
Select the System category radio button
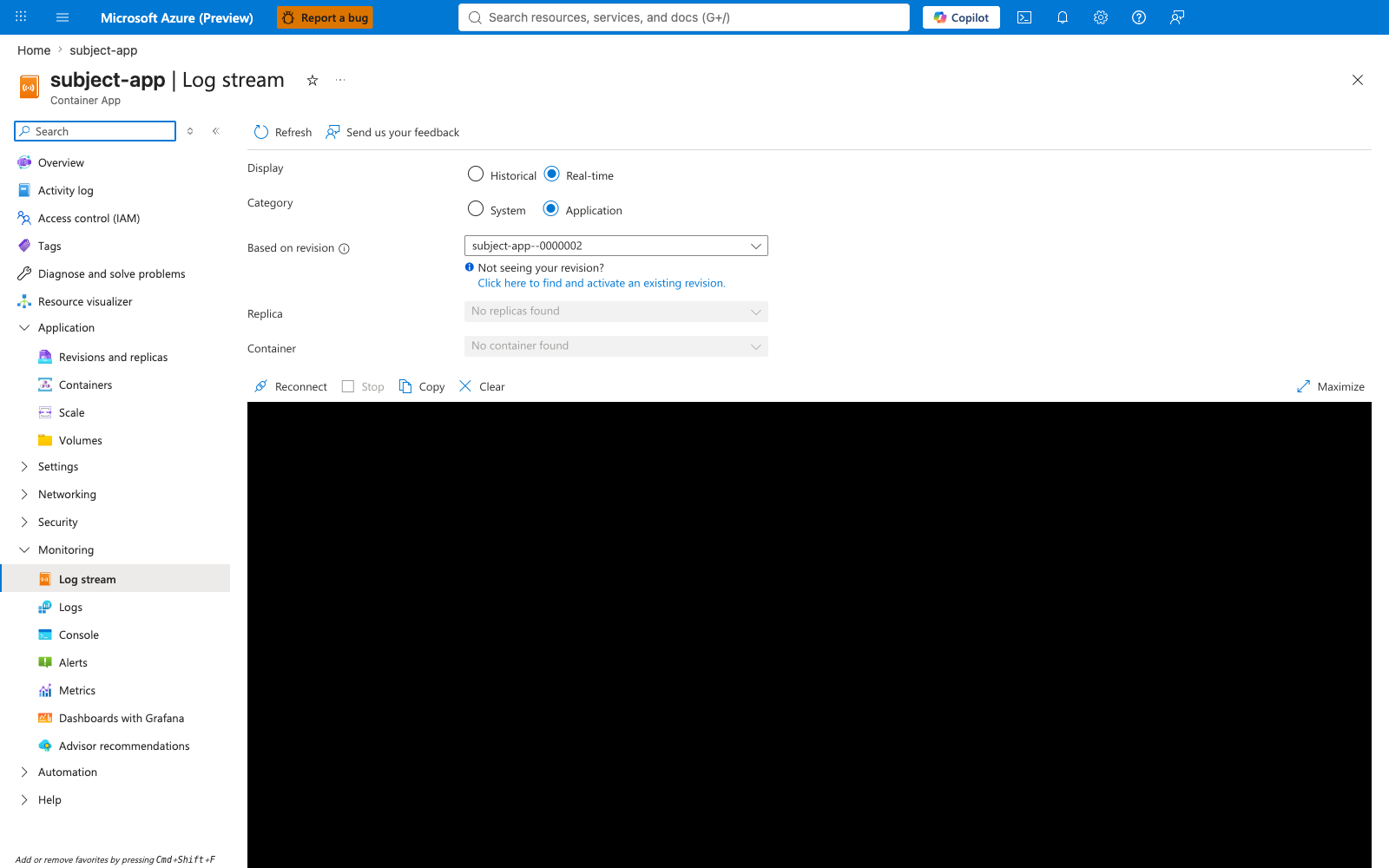coord(476,208)
